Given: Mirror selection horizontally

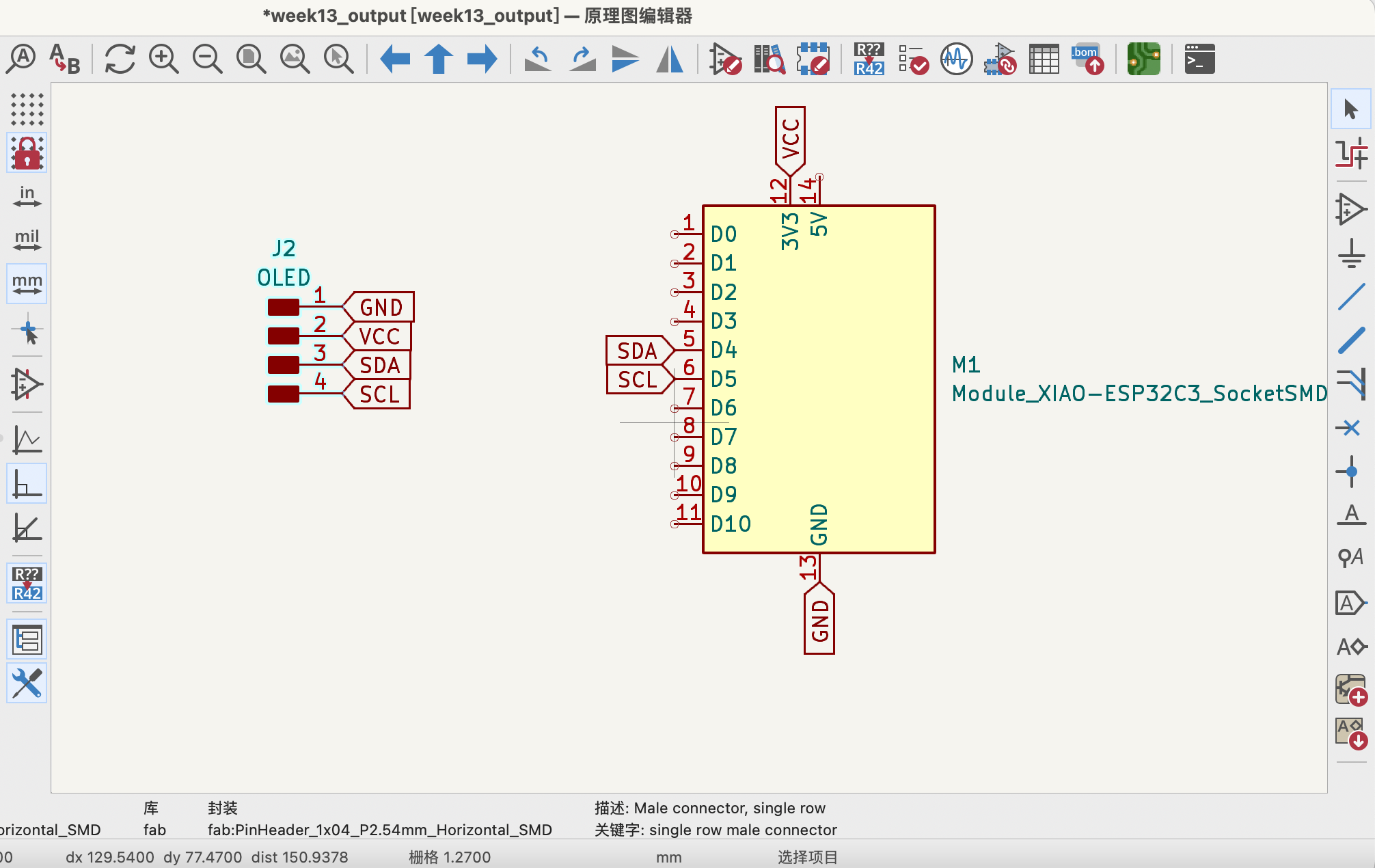Looking at the screenshot, I should (670, 59).
